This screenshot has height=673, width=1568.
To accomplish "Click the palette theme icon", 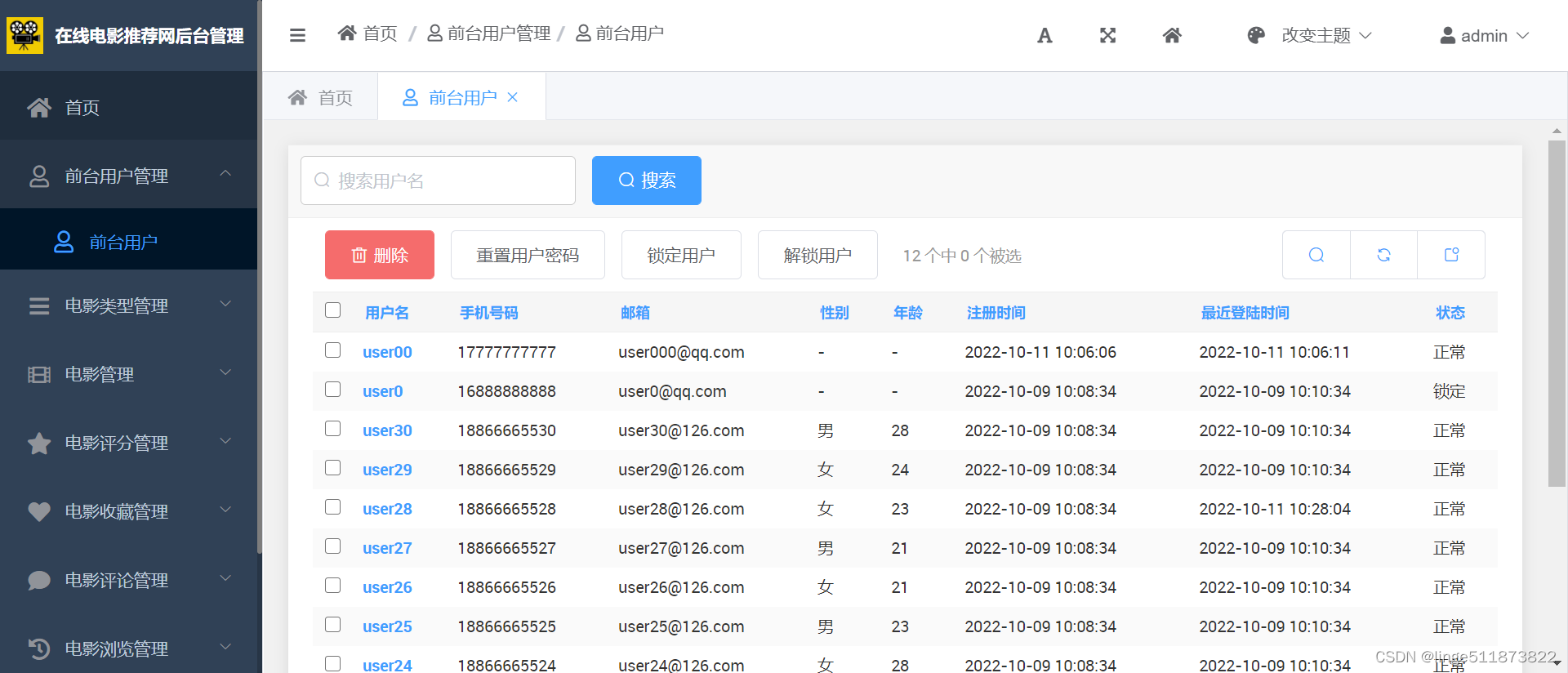I will (x=1256, y=35).
